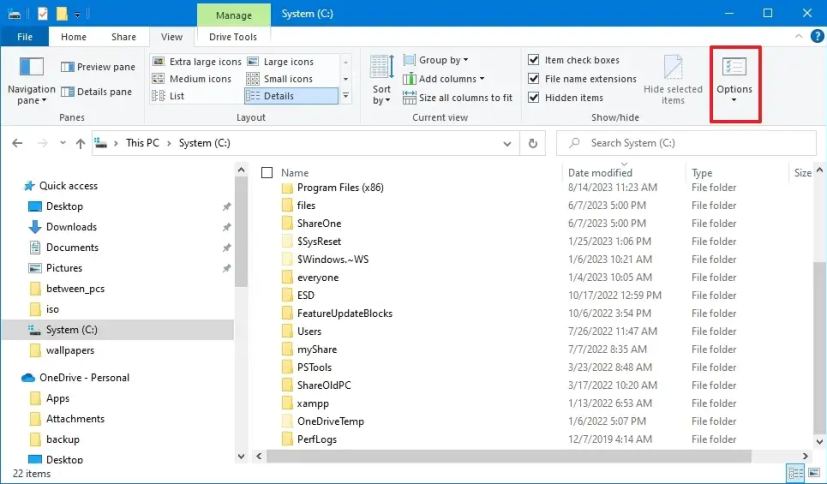Click Properties icon in quick access toolbar

[x=43, y=14]
